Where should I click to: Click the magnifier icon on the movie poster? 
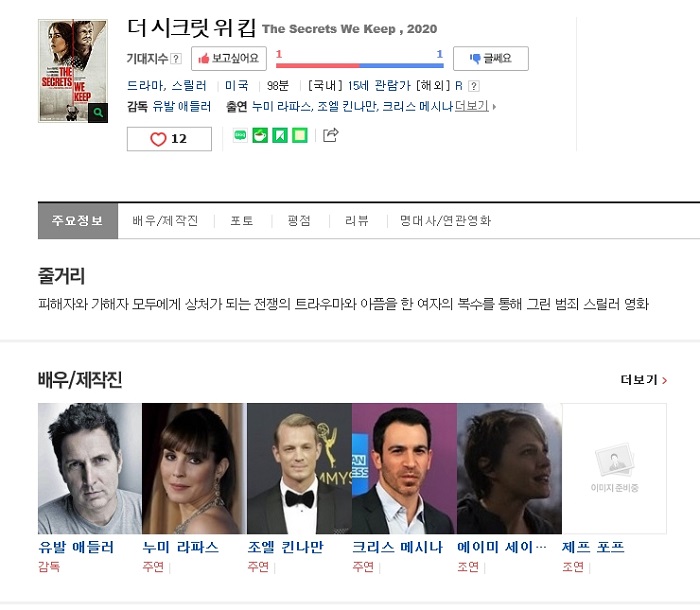click(97, 113)
